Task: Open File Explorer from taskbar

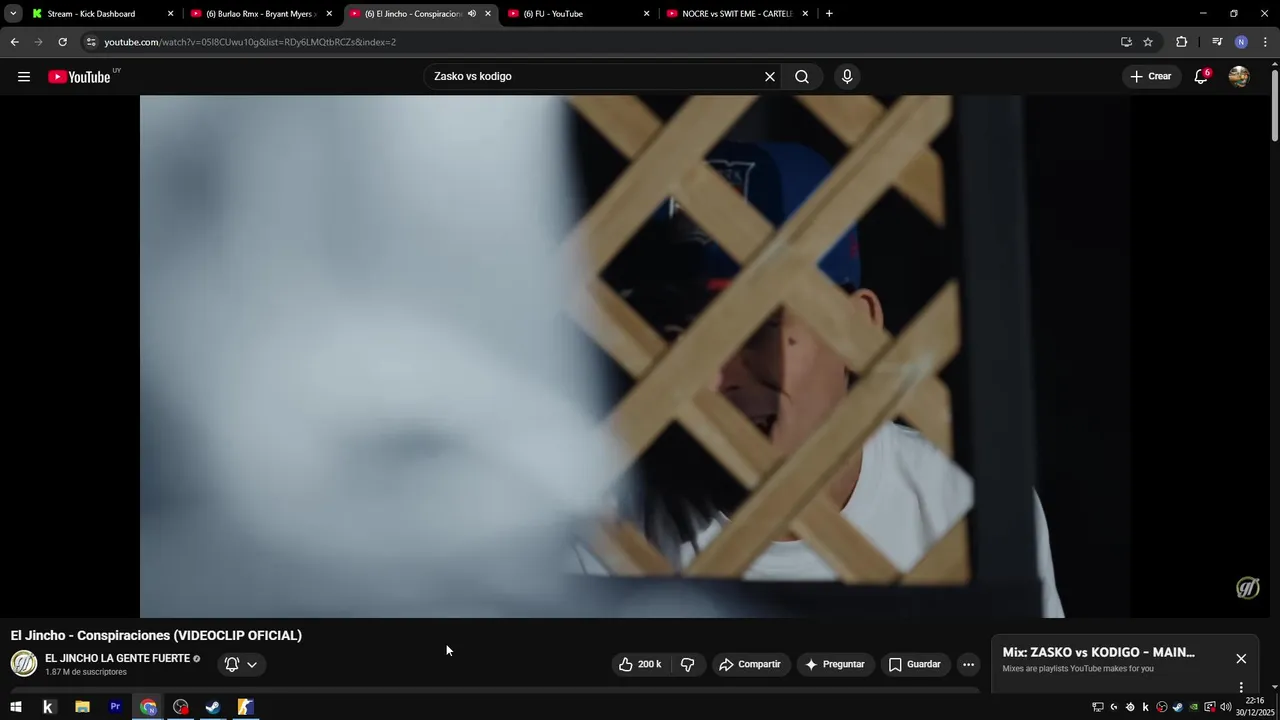Action: (x=82, y=707)
